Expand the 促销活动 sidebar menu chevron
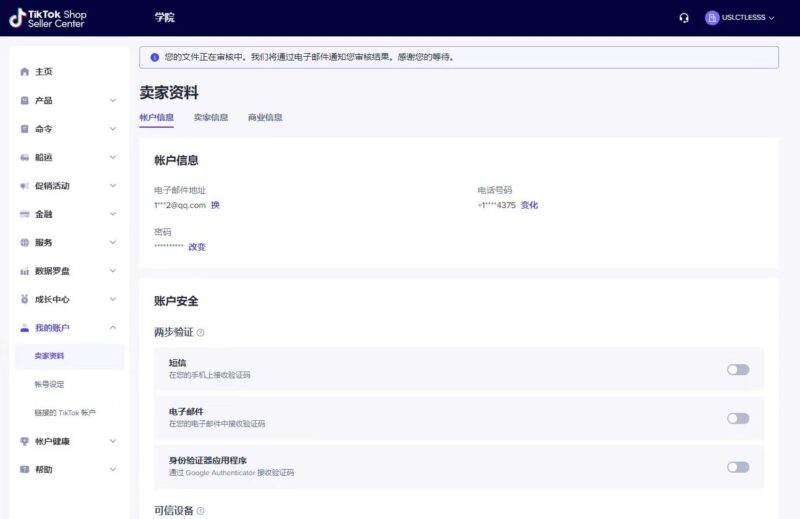This screenshot has width=800, height=519. (x=113, y=186)
